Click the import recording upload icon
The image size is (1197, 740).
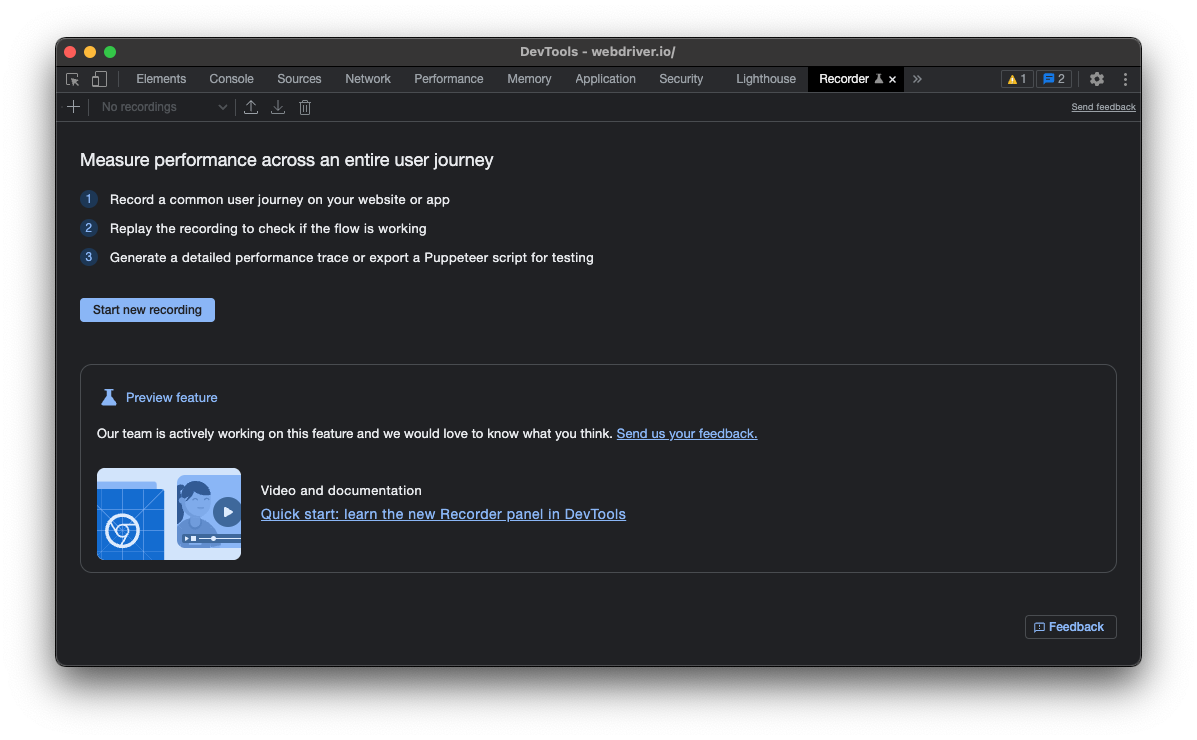coord(250,108)
